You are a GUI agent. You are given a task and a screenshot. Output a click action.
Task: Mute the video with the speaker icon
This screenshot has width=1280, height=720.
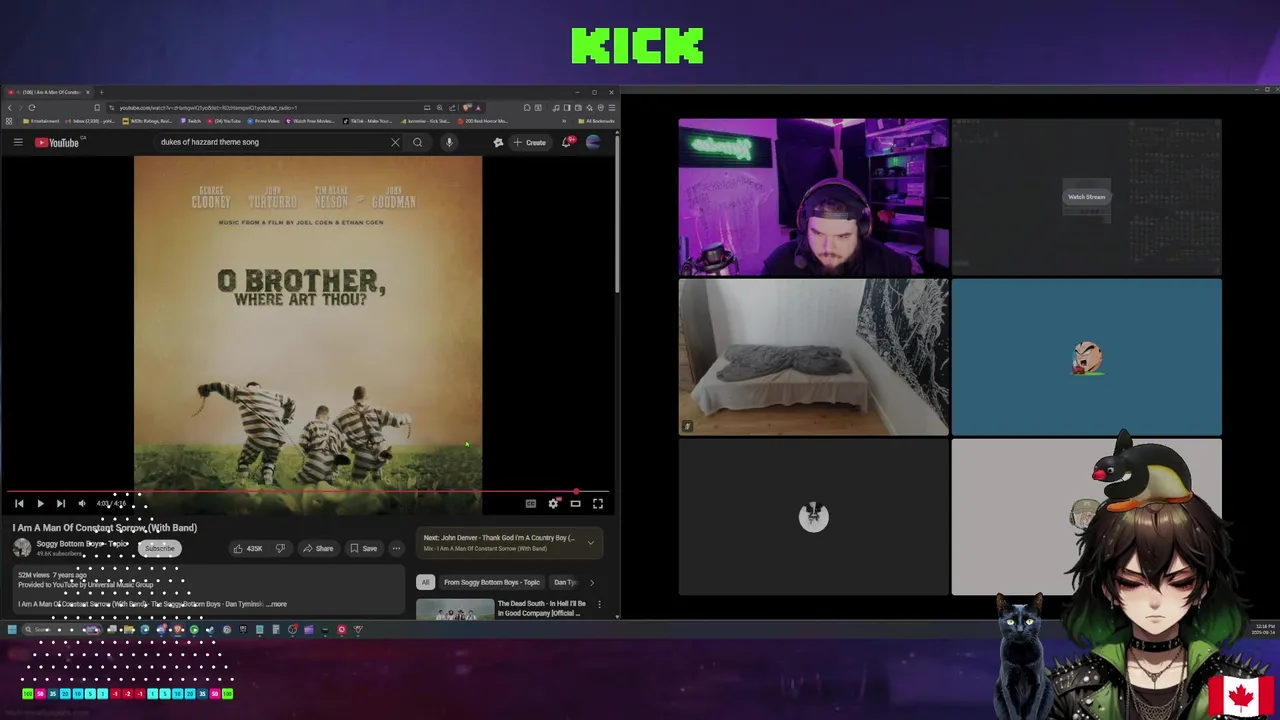(x=82, y=504)
